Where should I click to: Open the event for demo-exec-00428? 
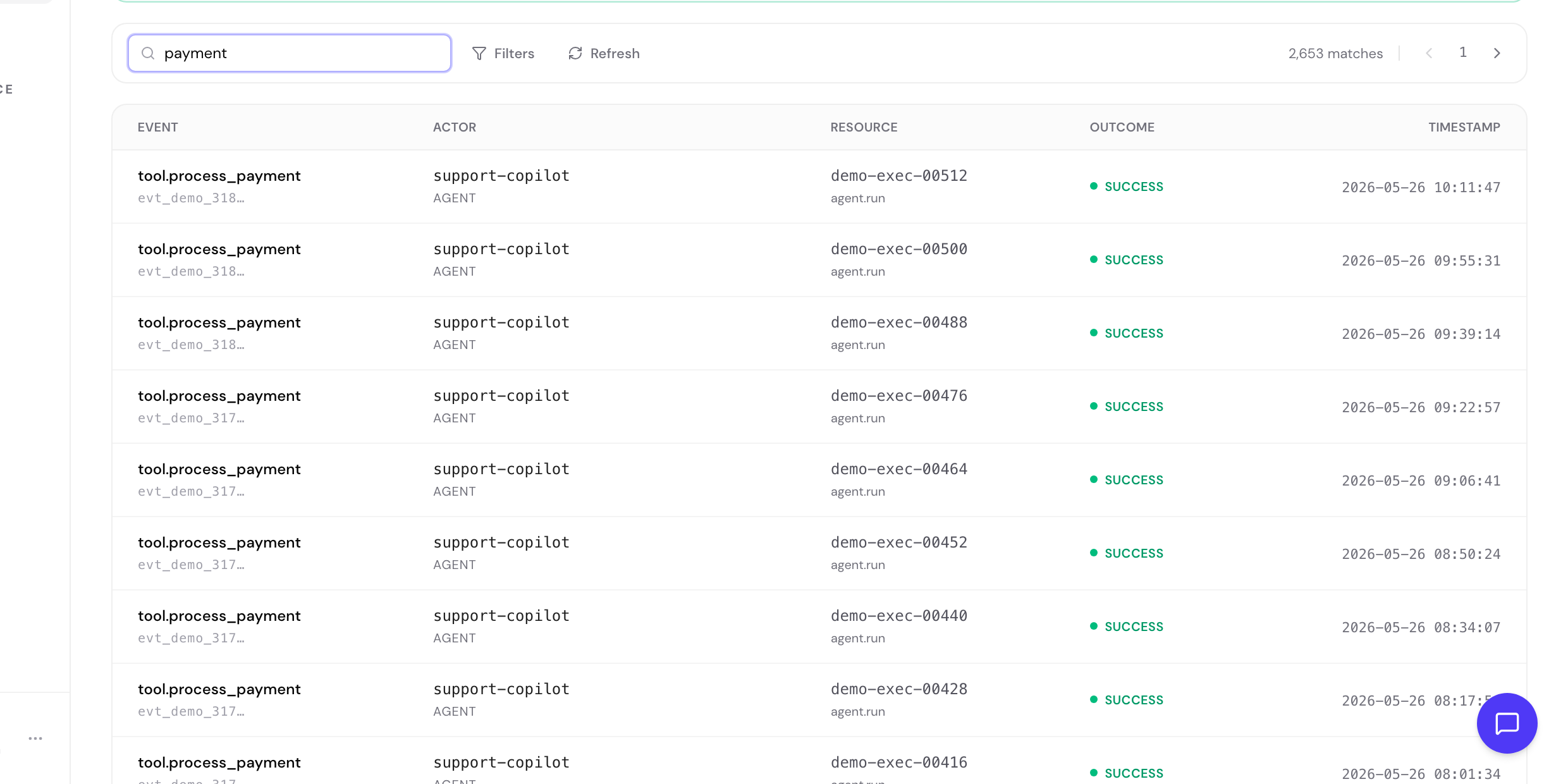pos(819,700)
